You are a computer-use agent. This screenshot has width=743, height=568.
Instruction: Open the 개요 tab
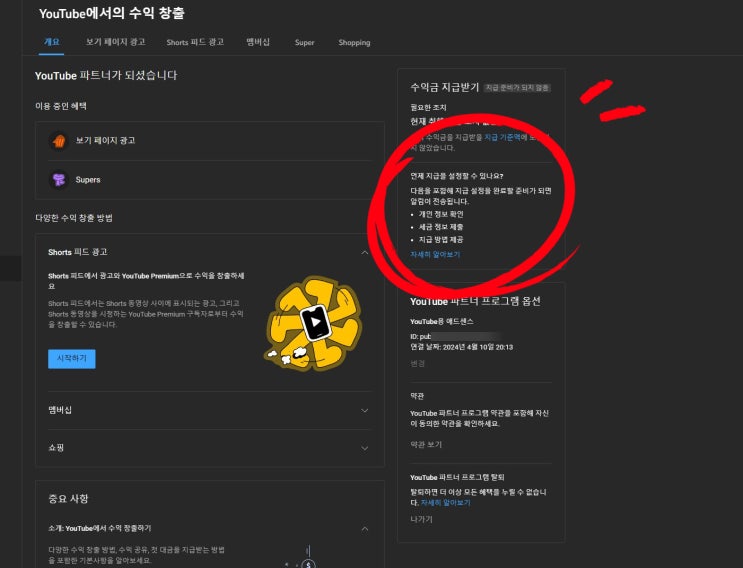tap(52, 42)
